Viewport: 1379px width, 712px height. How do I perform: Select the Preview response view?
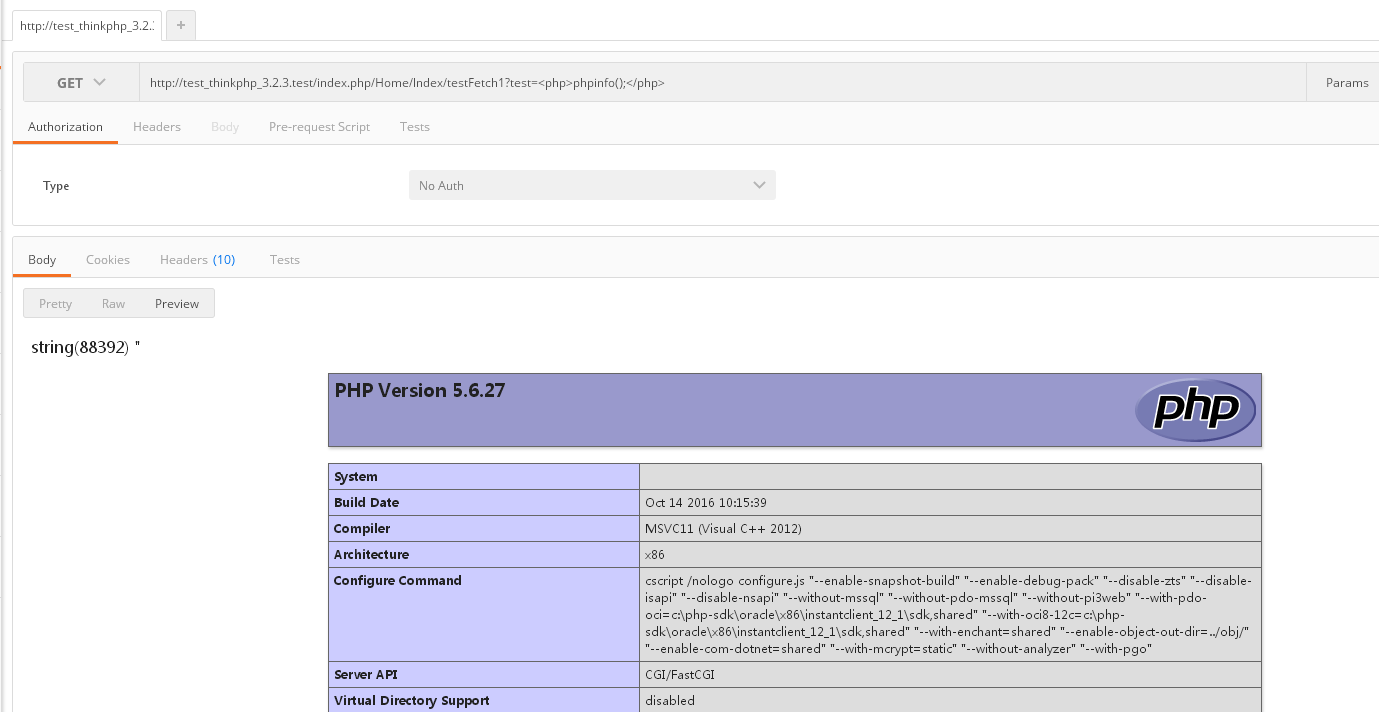pyautogui.click(x=177, y=304)
